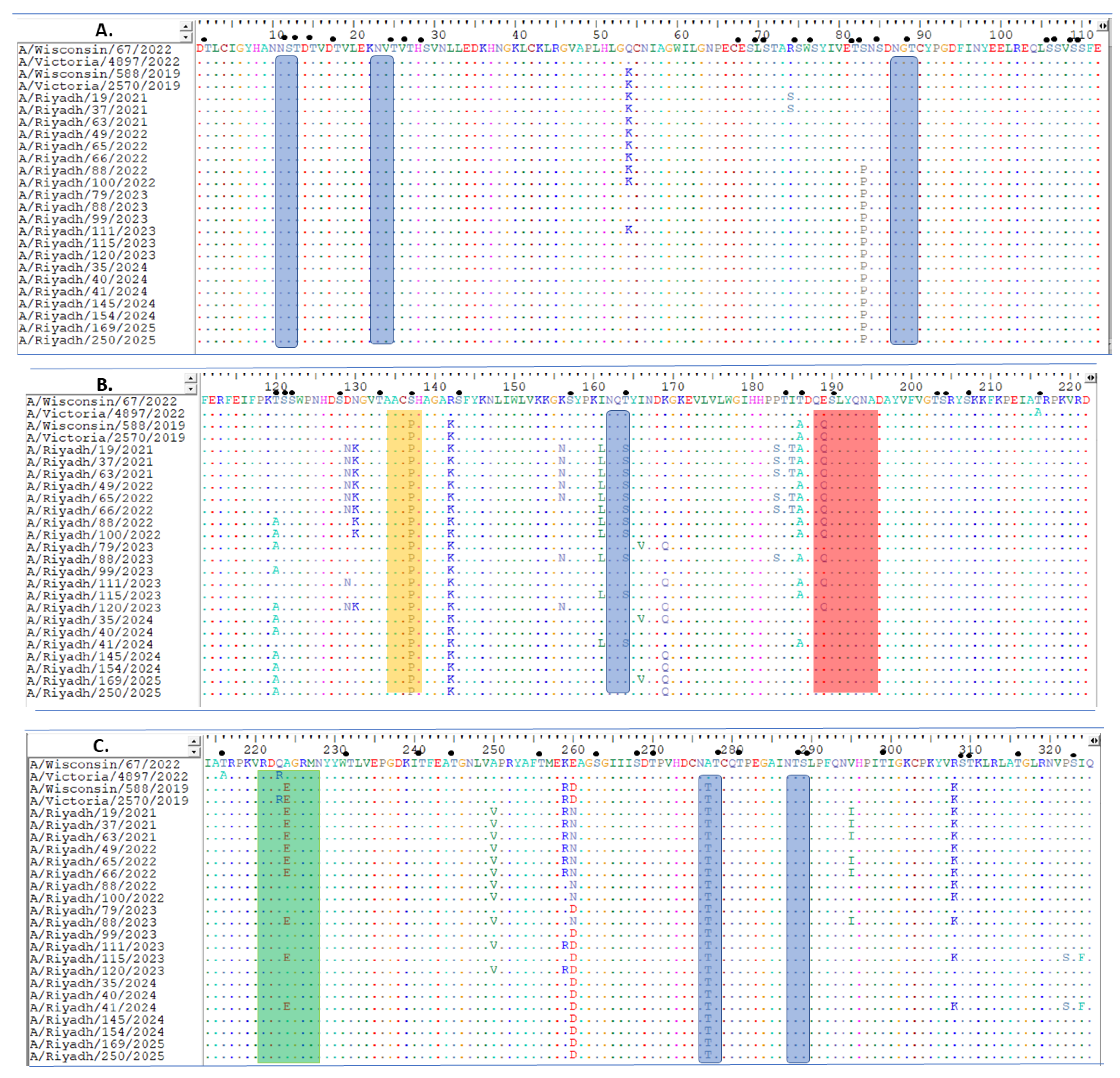This screenshot has width=1120, height=1078.
Task: Click the yellow highlighted column in panel B
Action: [x=404, y=552]
